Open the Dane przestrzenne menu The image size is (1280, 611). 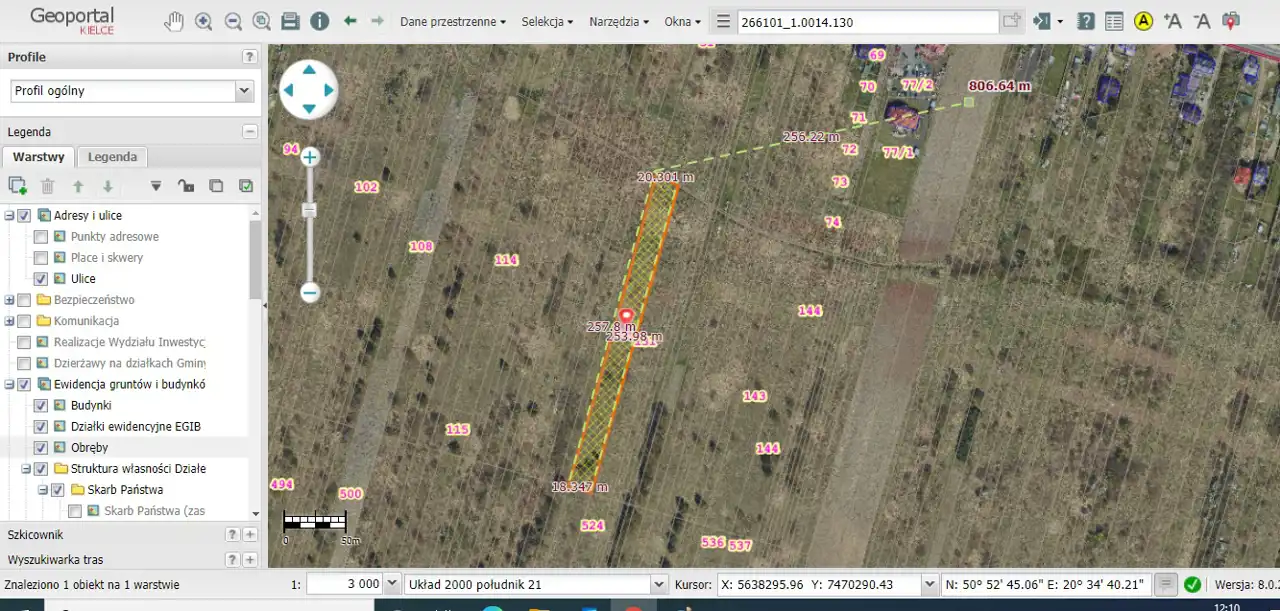[452, 21]
